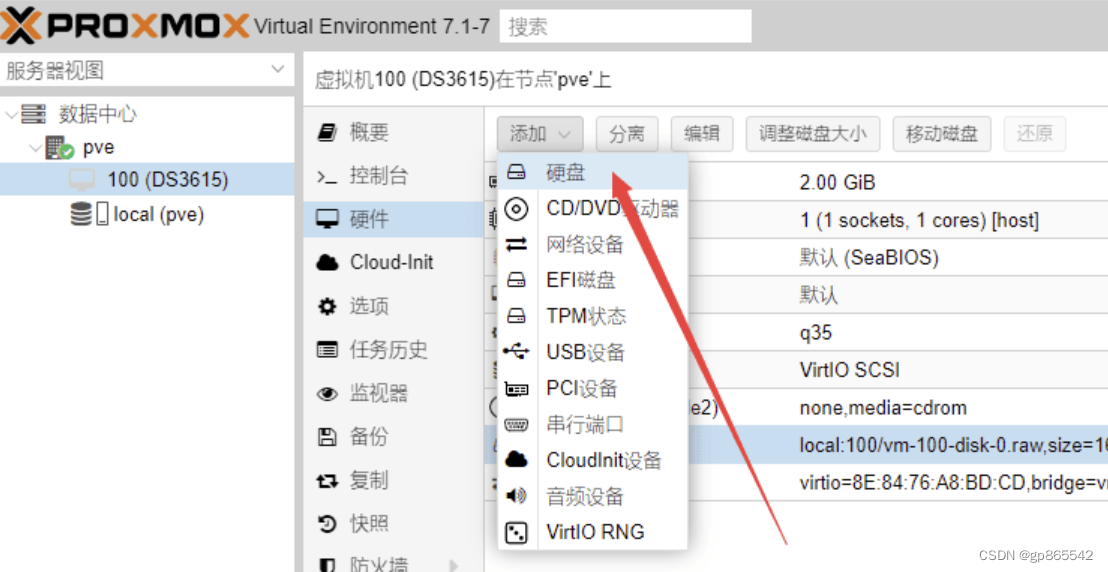Image resolution: width=1108 pixels, height=572 pixels.
Task: Click the 快照 history icon
Action: coord(327,525)
